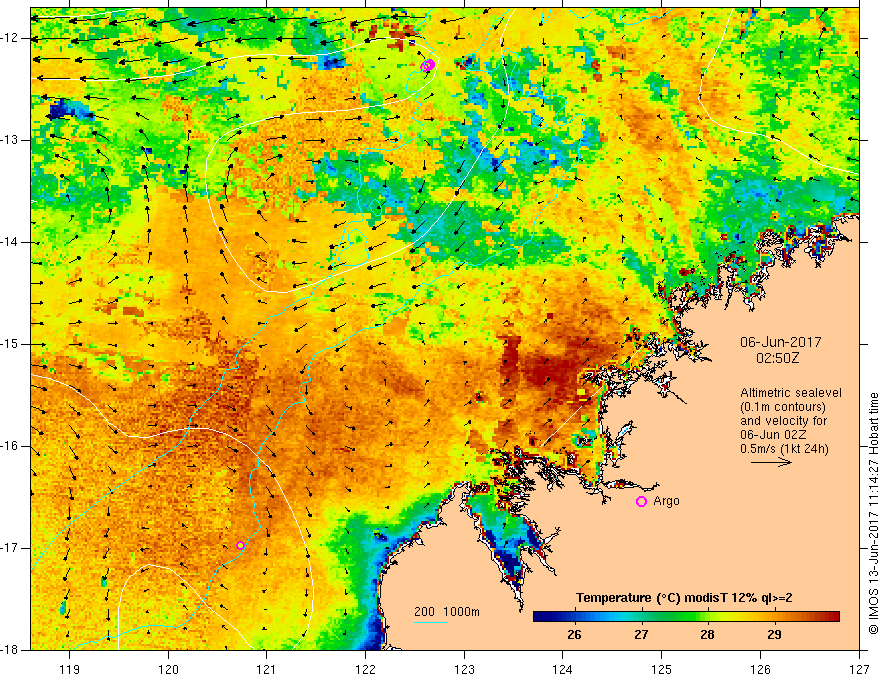The image size is (880, 680).
Task: Click the cyan 200 1000m isobath legend line
Action: 430,622
